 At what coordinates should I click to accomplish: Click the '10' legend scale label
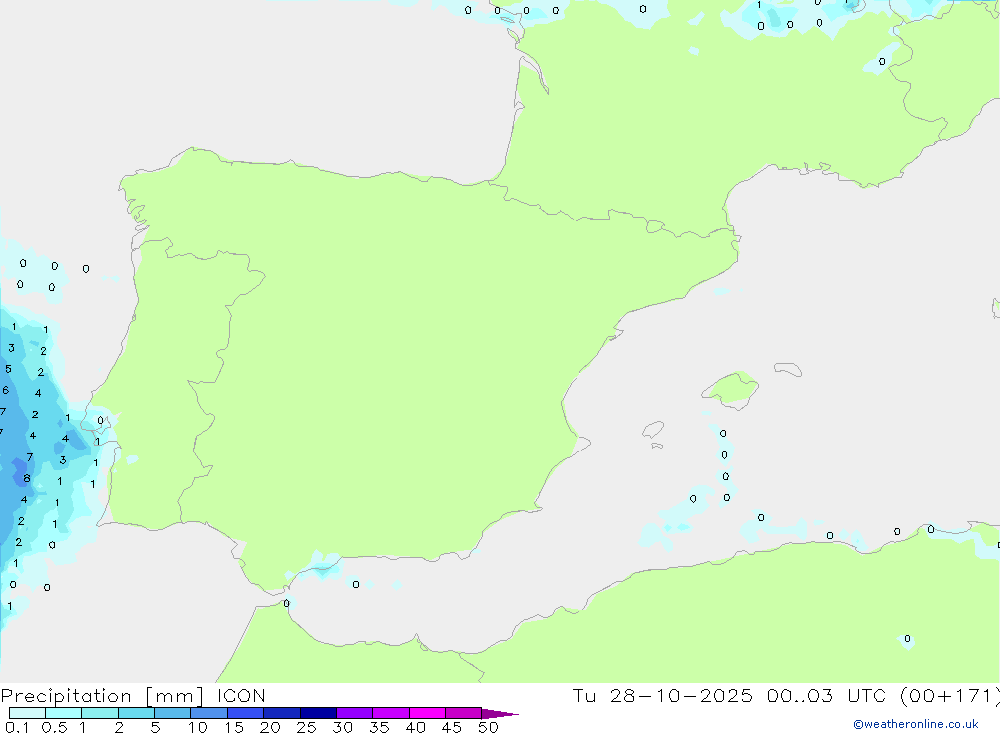pos(198,727)
